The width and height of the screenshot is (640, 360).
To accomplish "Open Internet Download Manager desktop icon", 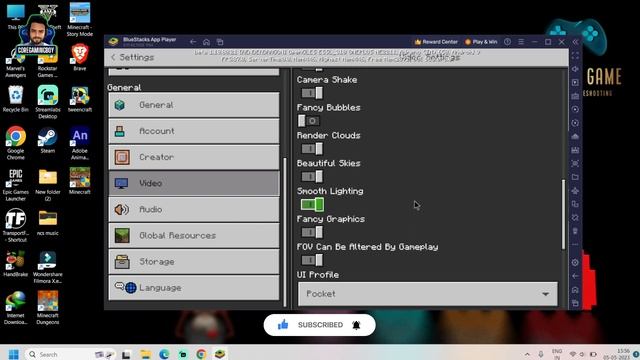I will [16, 308].
